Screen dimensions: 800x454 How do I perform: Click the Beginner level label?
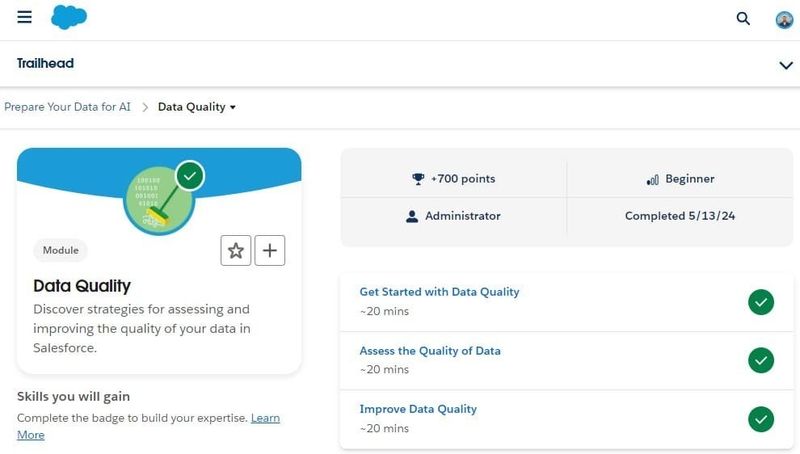pyautogui.click(x=690, y=179)
